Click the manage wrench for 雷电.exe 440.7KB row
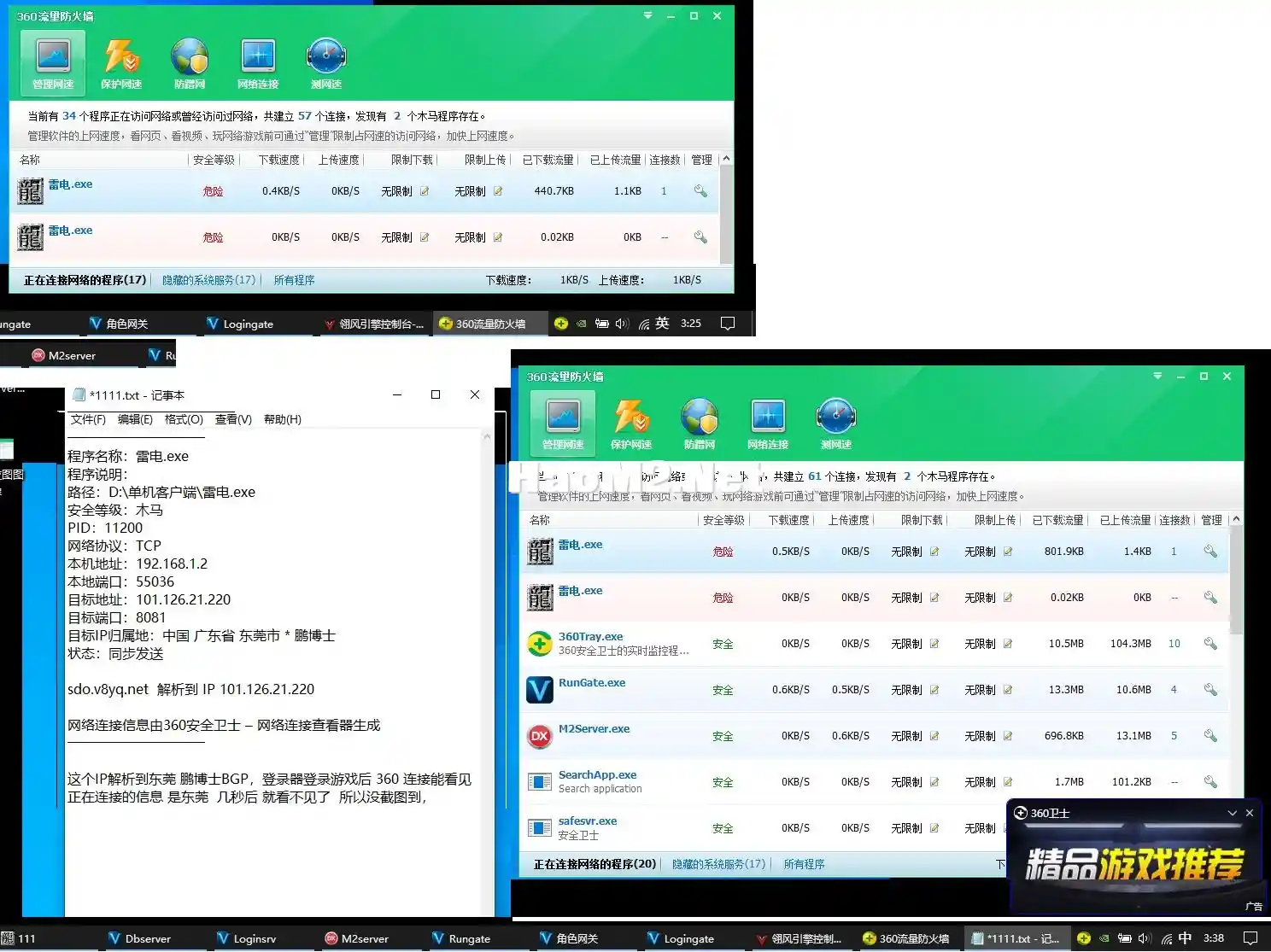The height and width of the screenshot is (952, 1271). click(x=700, y=191)
